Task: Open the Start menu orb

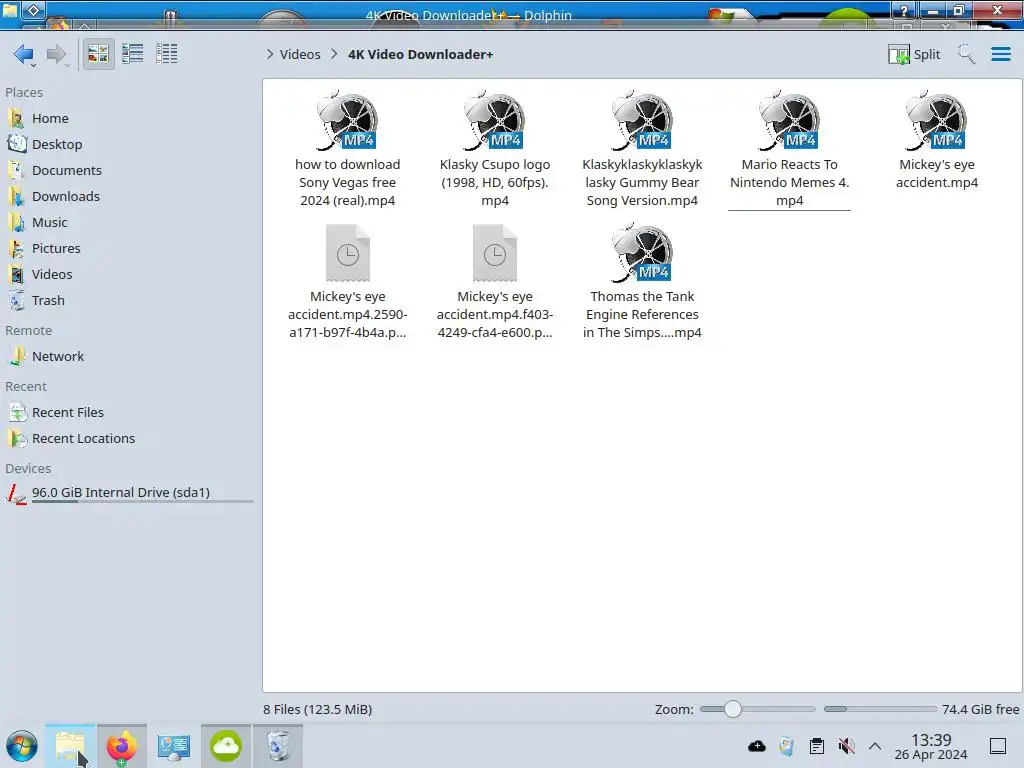Action: click(22, 746)
